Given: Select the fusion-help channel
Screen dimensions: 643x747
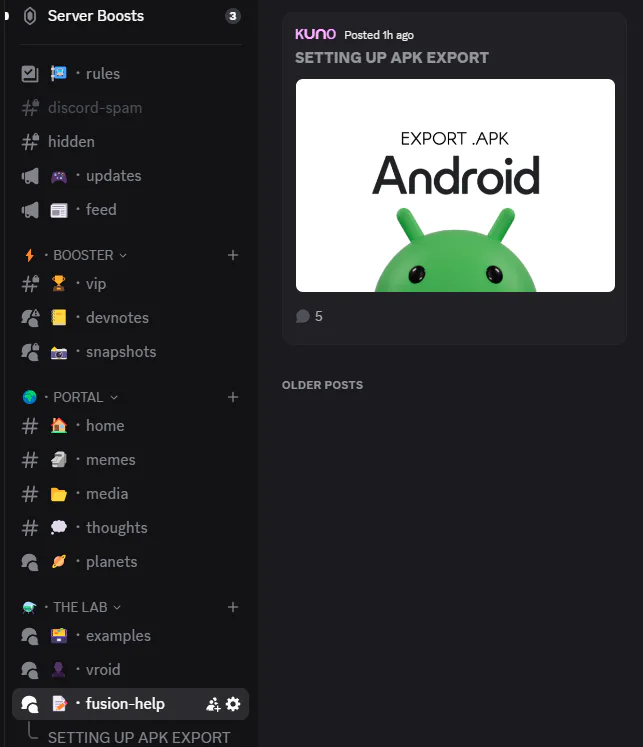Looking at the screenshot, I should point(131,704).
